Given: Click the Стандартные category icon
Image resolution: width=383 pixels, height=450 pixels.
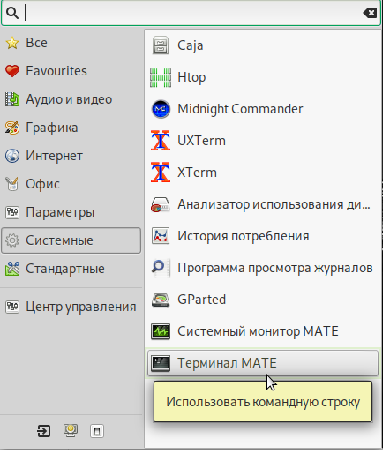Looking at the screenshot, I should tap(12, 269).
